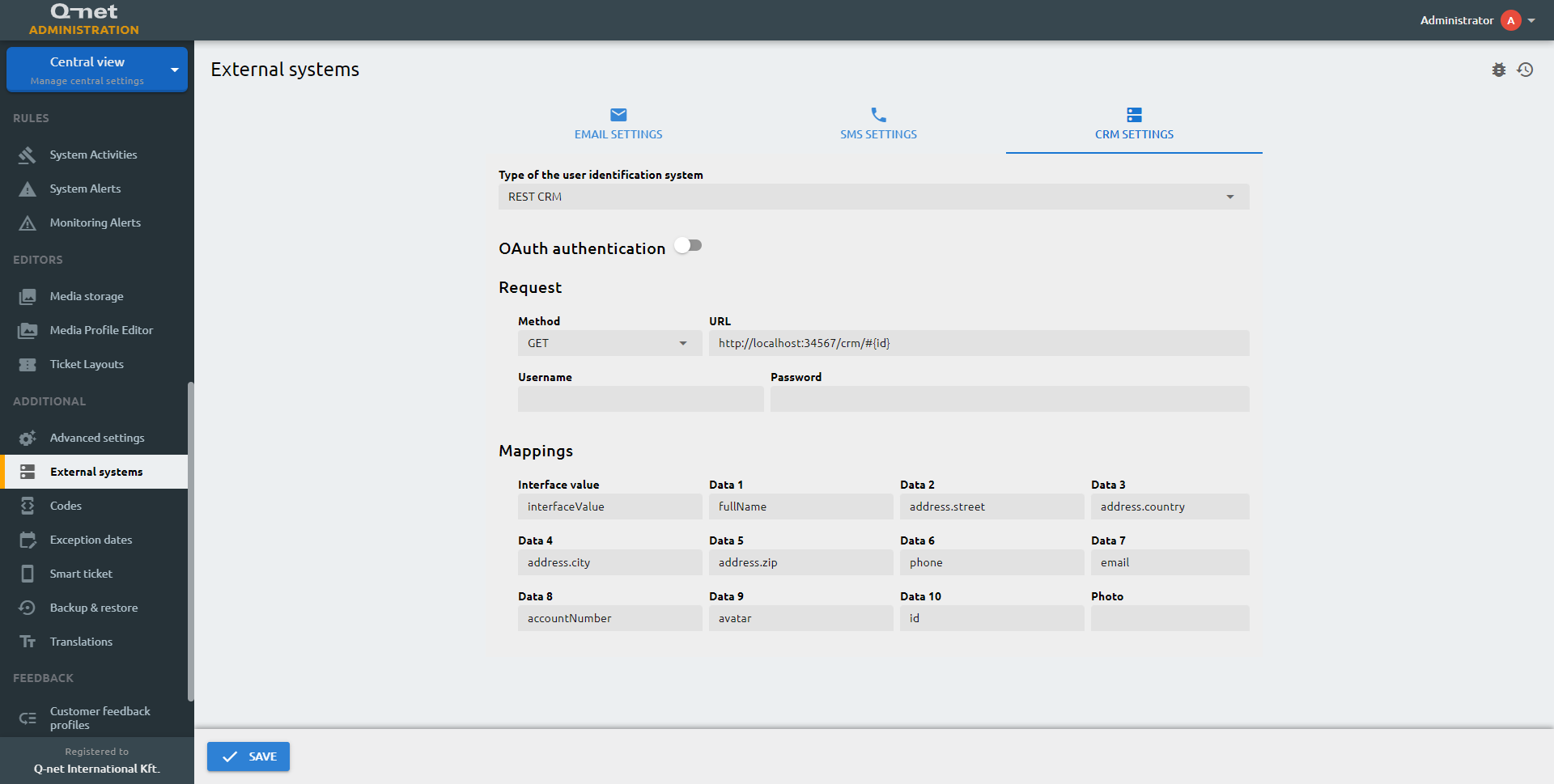1554x784 pixels.
Task: Open the user identification system type dropdown
Action: [x=874, y=197]
